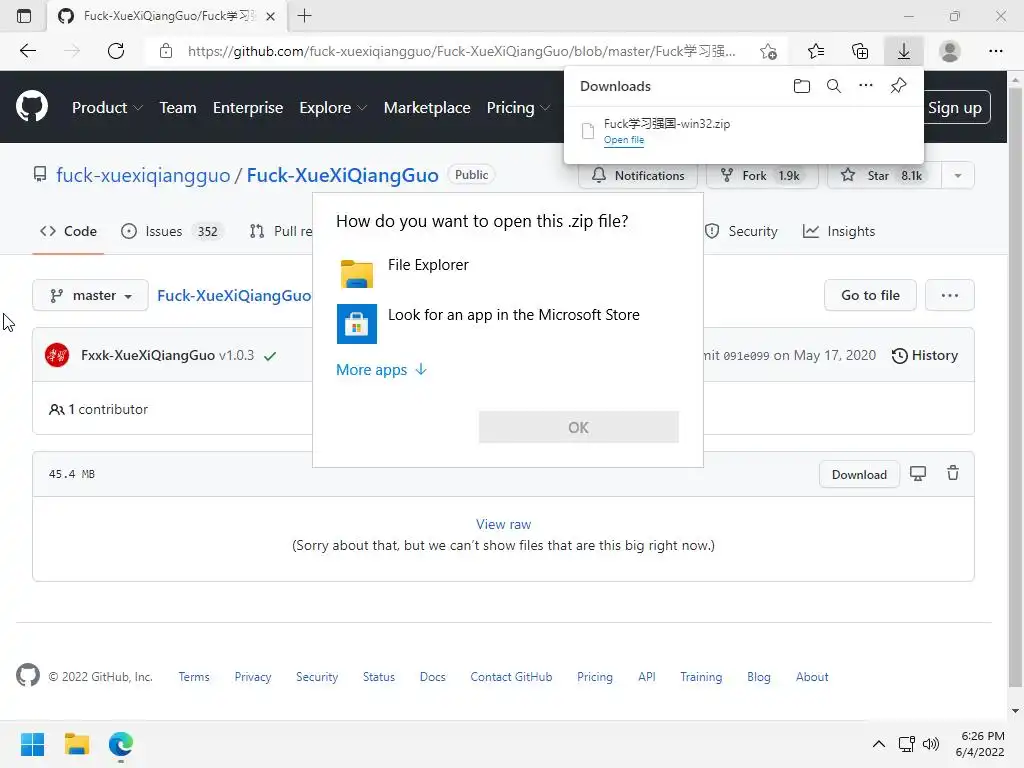Open the master branch dropdown
The image size is (1024, 768).
coord(90,295)
